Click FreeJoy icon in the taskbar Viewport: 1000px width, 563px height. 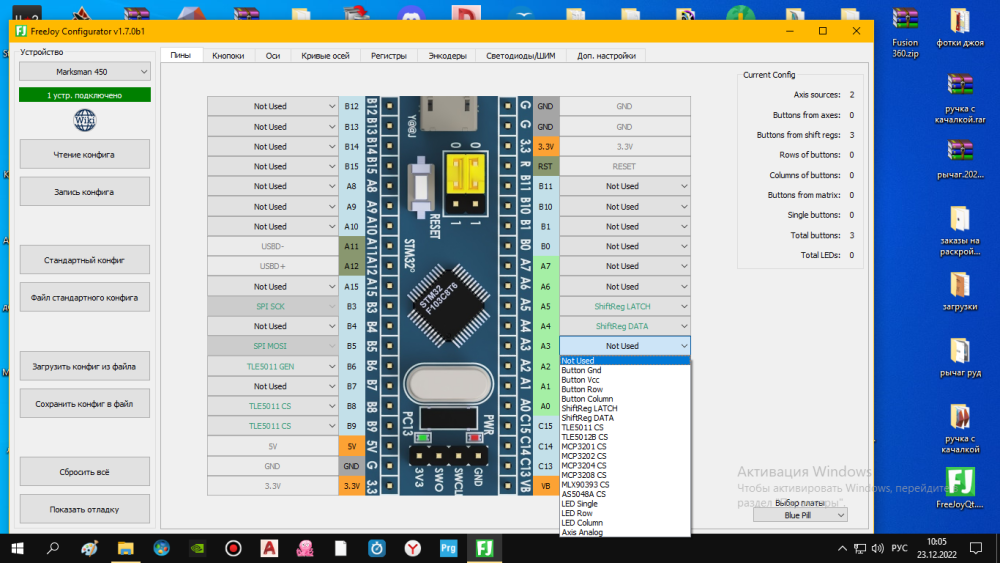pyautogui.click(x=484, y=548)
